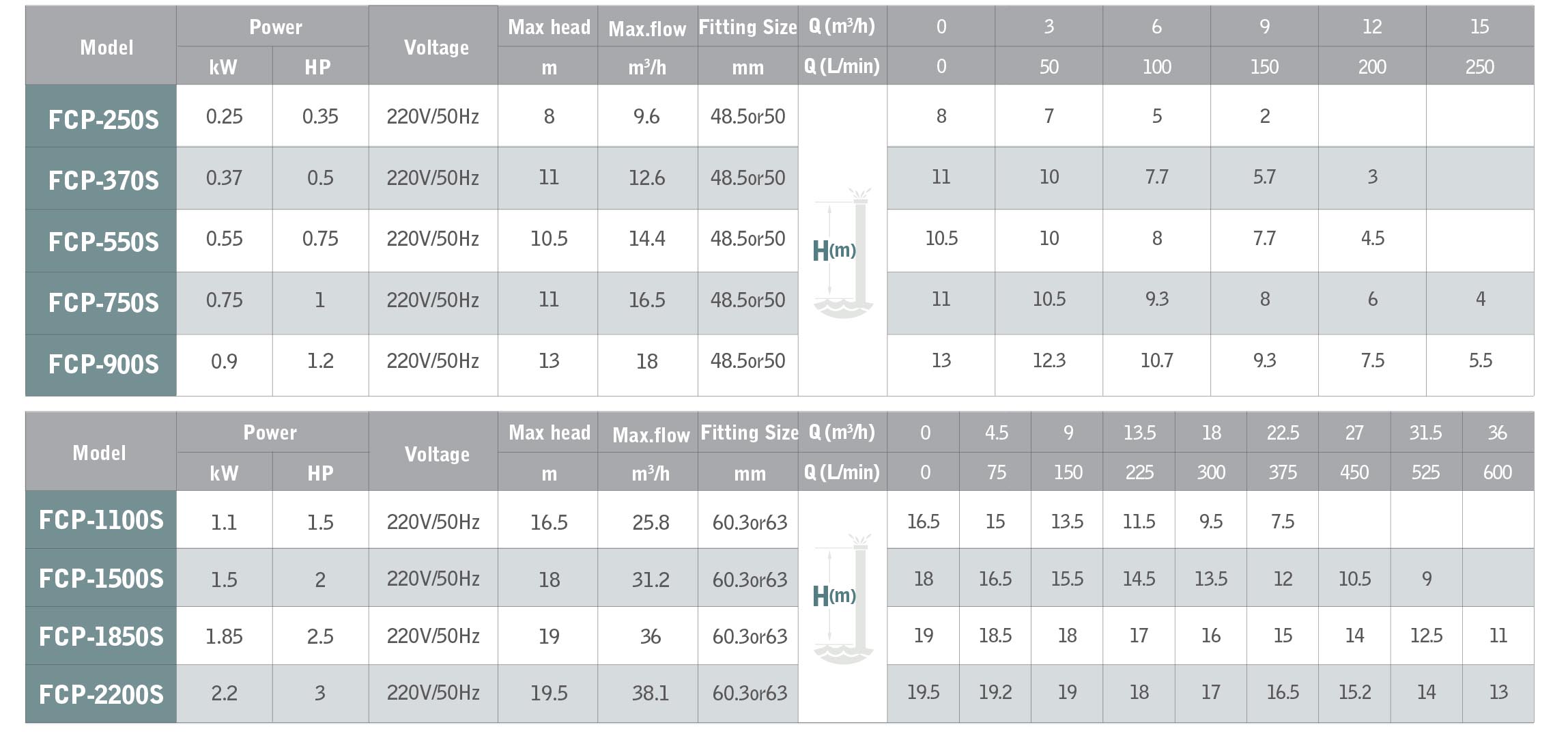
Task: Click the FCP-900S model label
Action: (103, 364)
